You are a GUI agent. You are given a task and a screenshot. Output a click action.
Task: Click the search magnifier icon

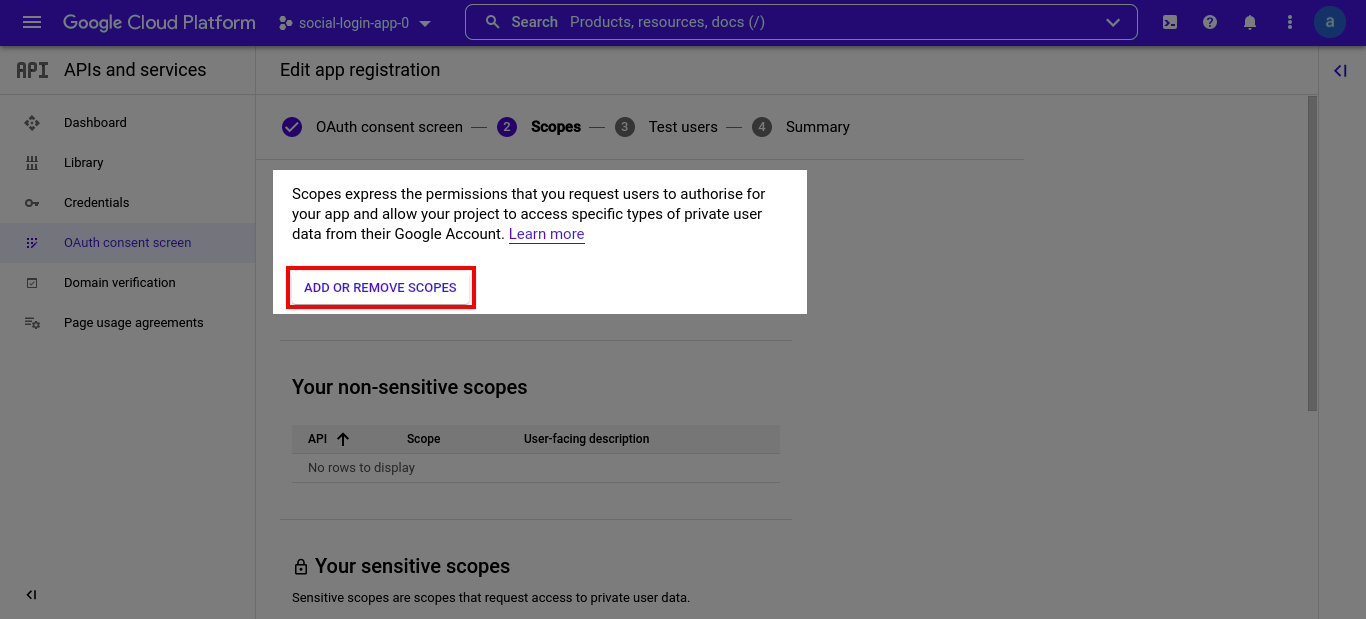pos(491,22)
